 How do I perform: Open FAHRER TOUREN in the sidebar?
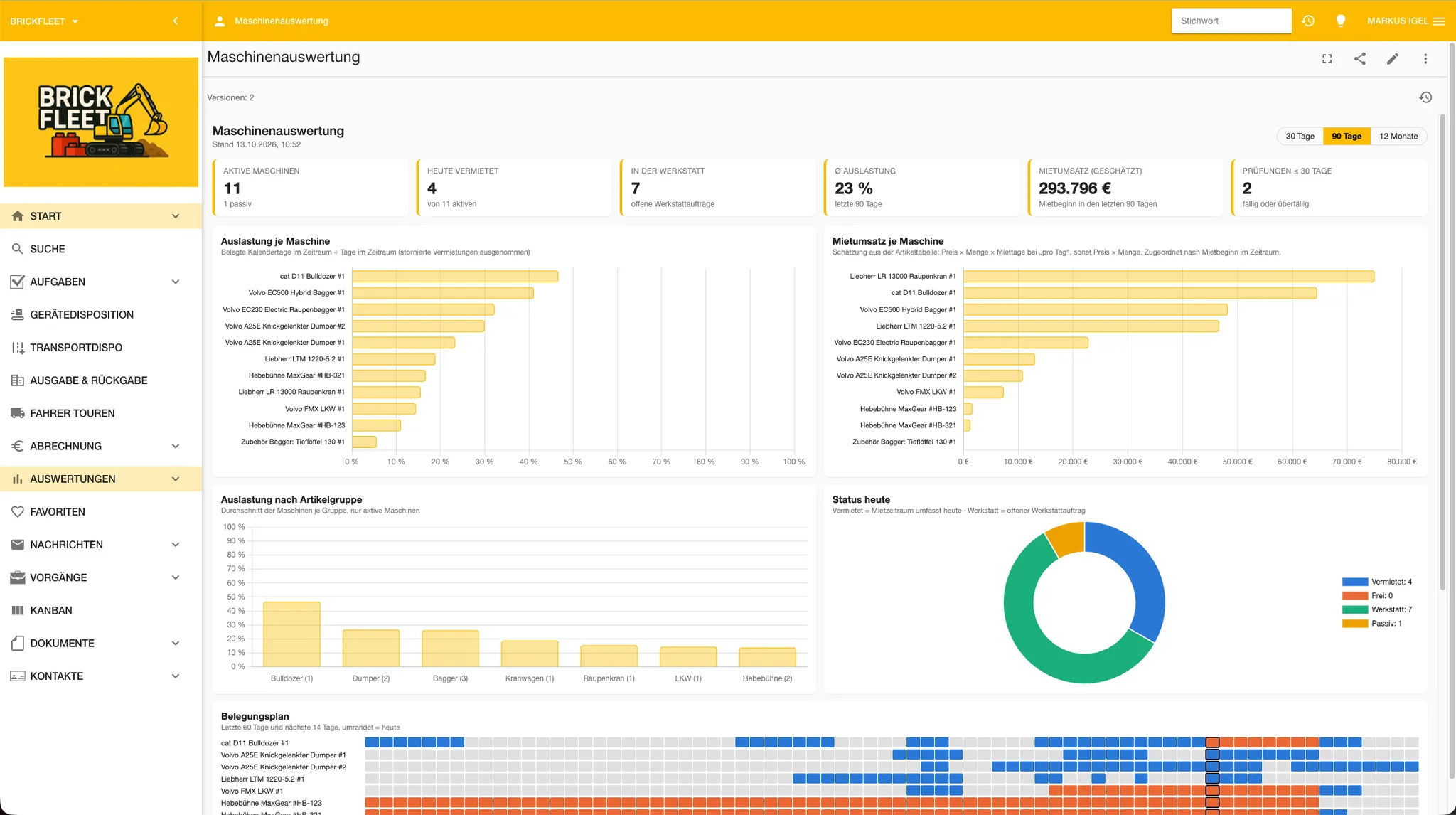[101, 412]
